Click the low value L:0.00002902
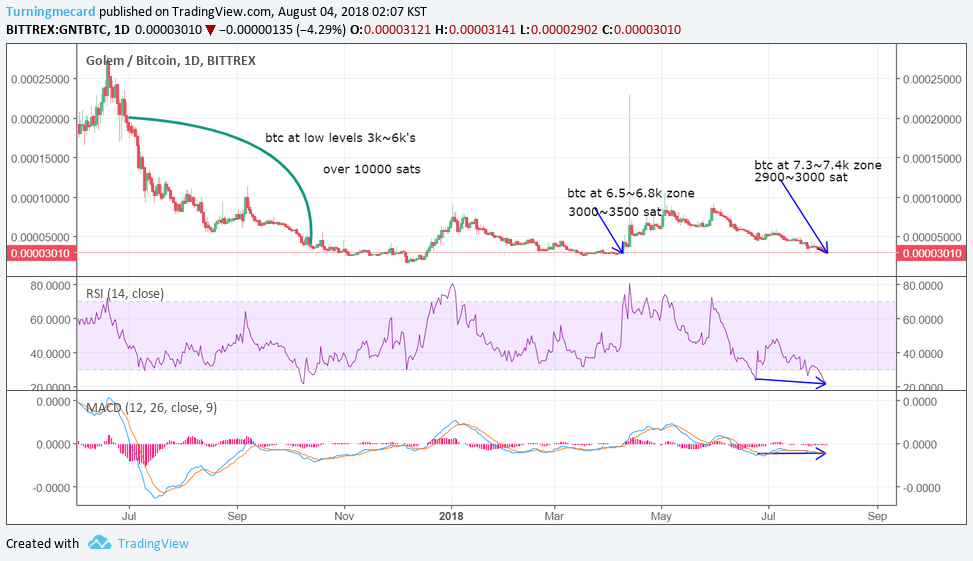The image size is (973, 561). (x=559, y=30)
